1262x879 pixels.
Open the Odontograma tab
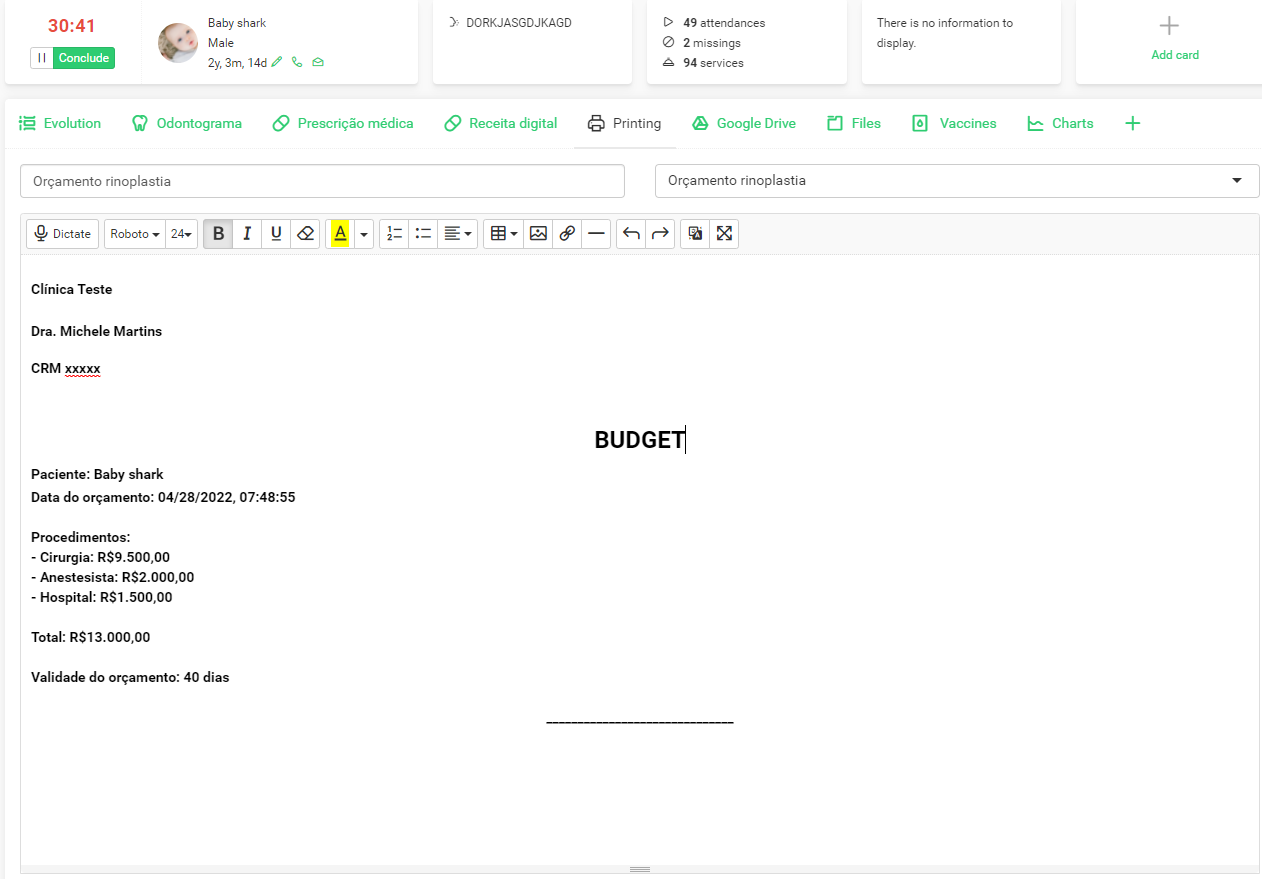click(x=187, y=124)
